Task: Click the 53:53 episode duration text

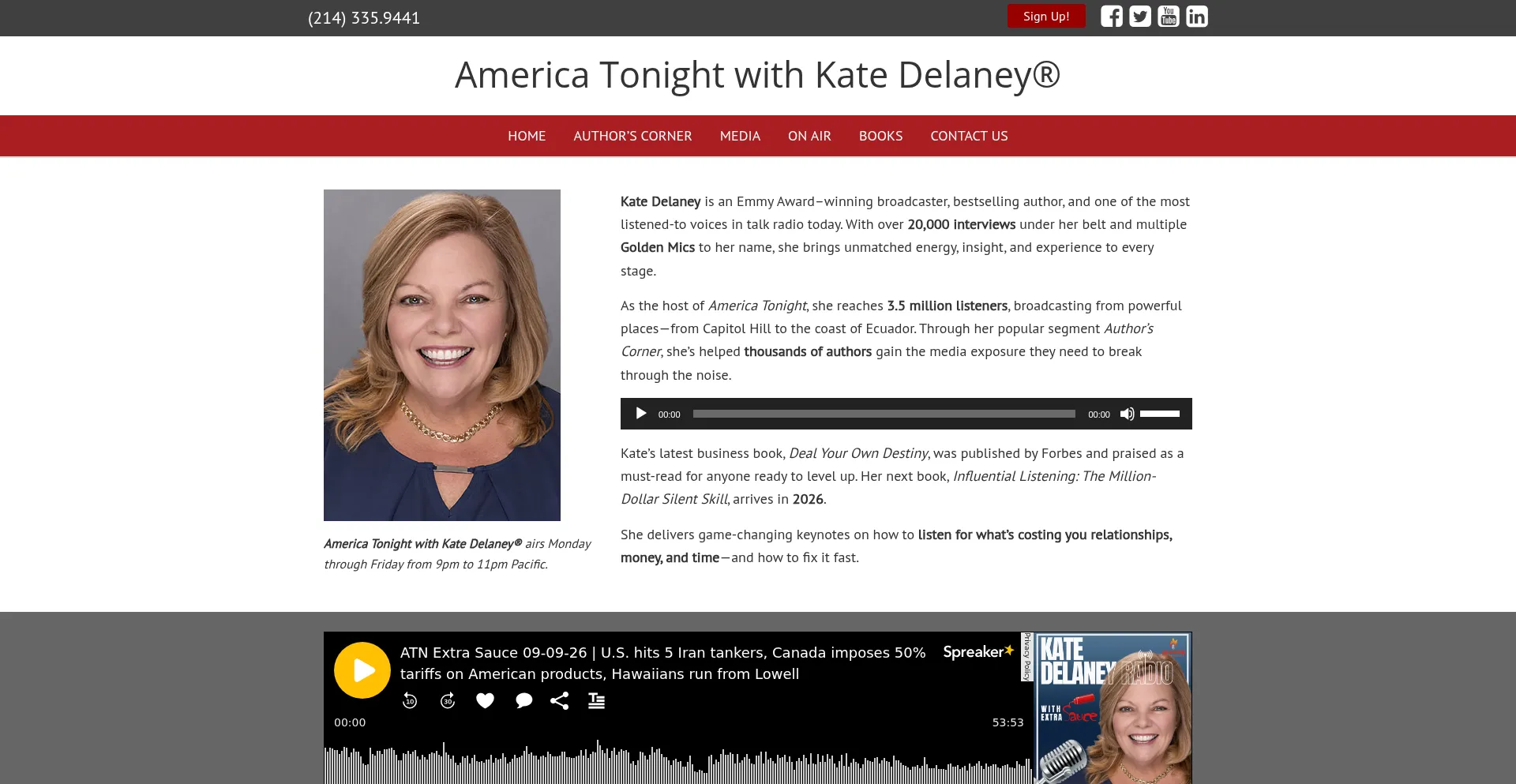Action: (x=1008, y=722)
